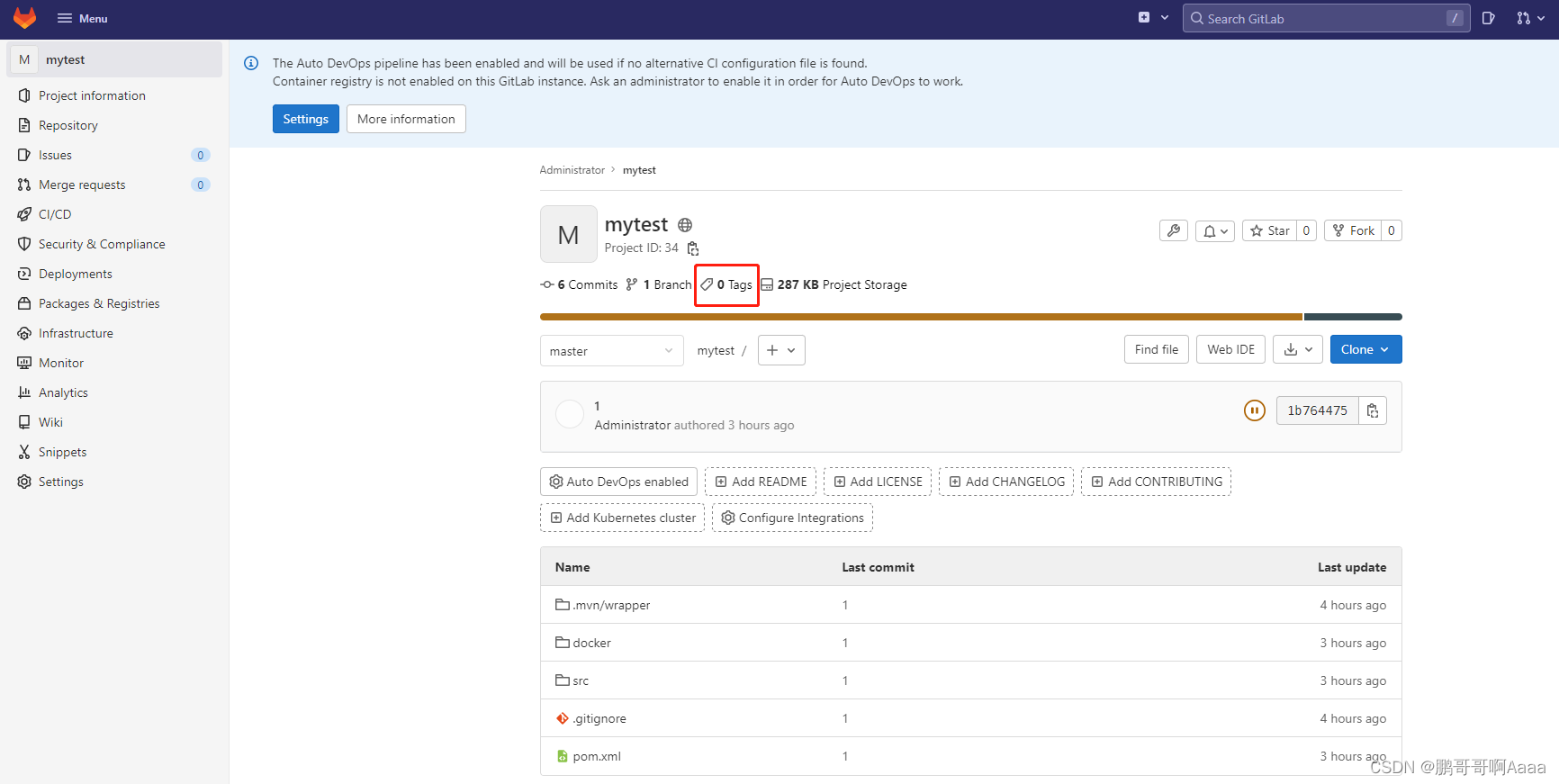Click More information button
Screen dimensions: 1559x784
[x=406, y=119]
